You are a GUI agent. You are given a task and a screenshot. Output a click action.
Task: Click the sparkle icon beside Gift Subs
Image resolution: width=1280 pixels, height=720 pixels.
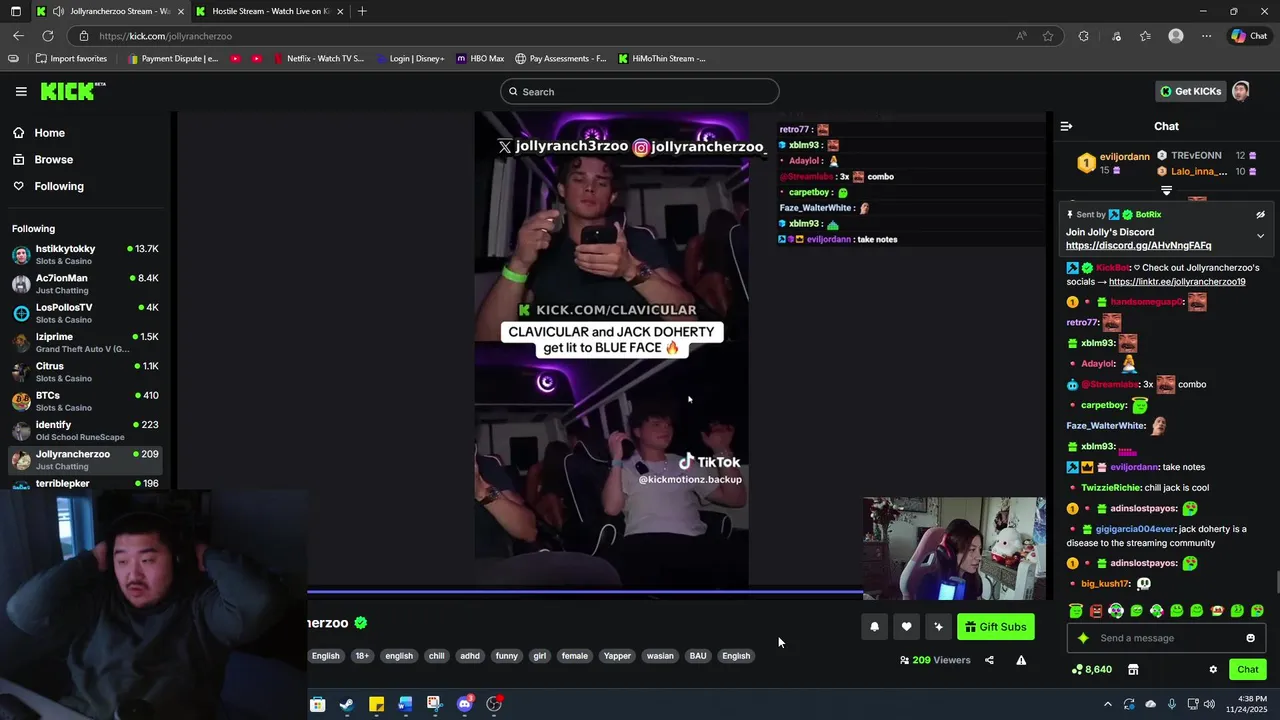938,627
